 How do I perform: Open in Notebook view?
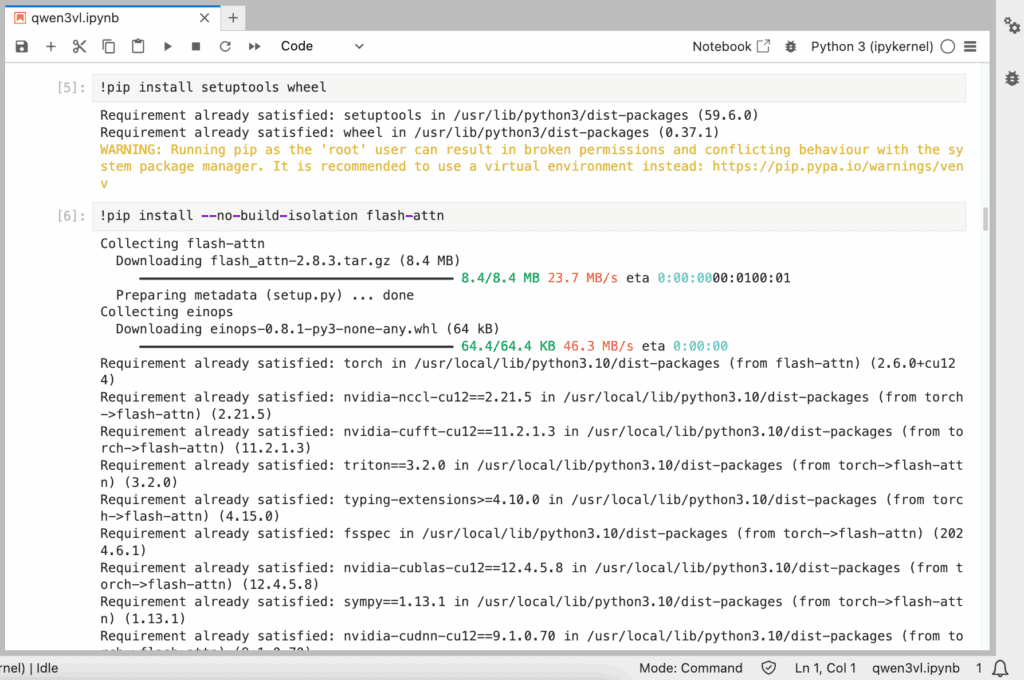(731, 46)
